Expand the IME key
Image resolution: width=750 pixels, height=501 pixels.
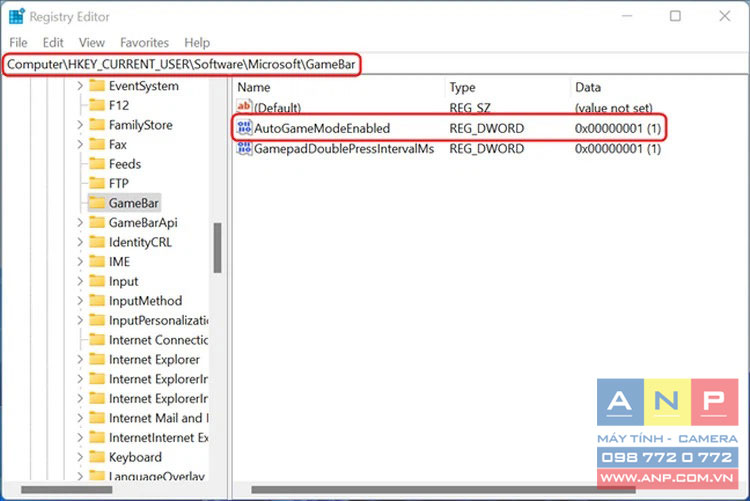80,262
